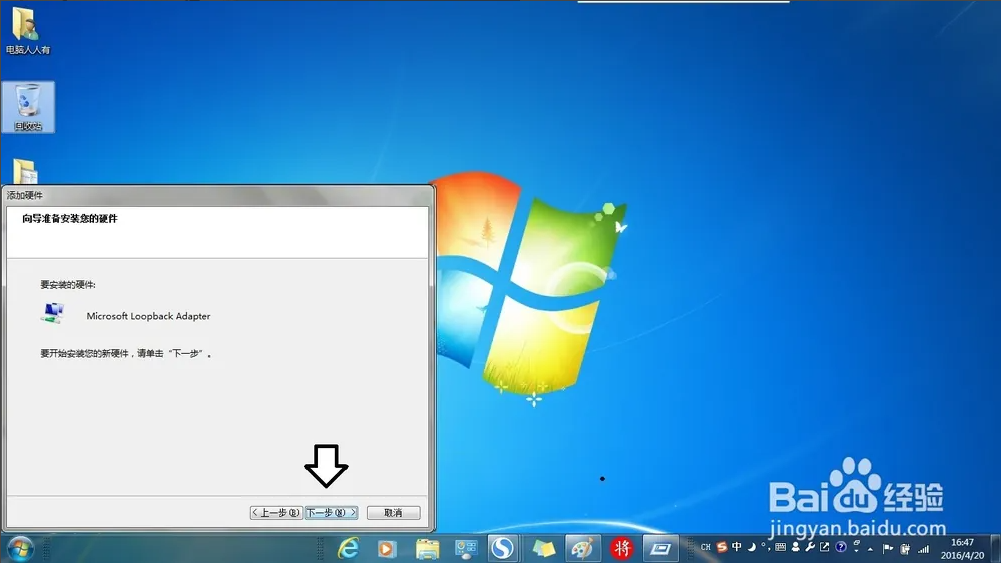
Task: Click the red 將 chess game icon
Action: (622, 548)
